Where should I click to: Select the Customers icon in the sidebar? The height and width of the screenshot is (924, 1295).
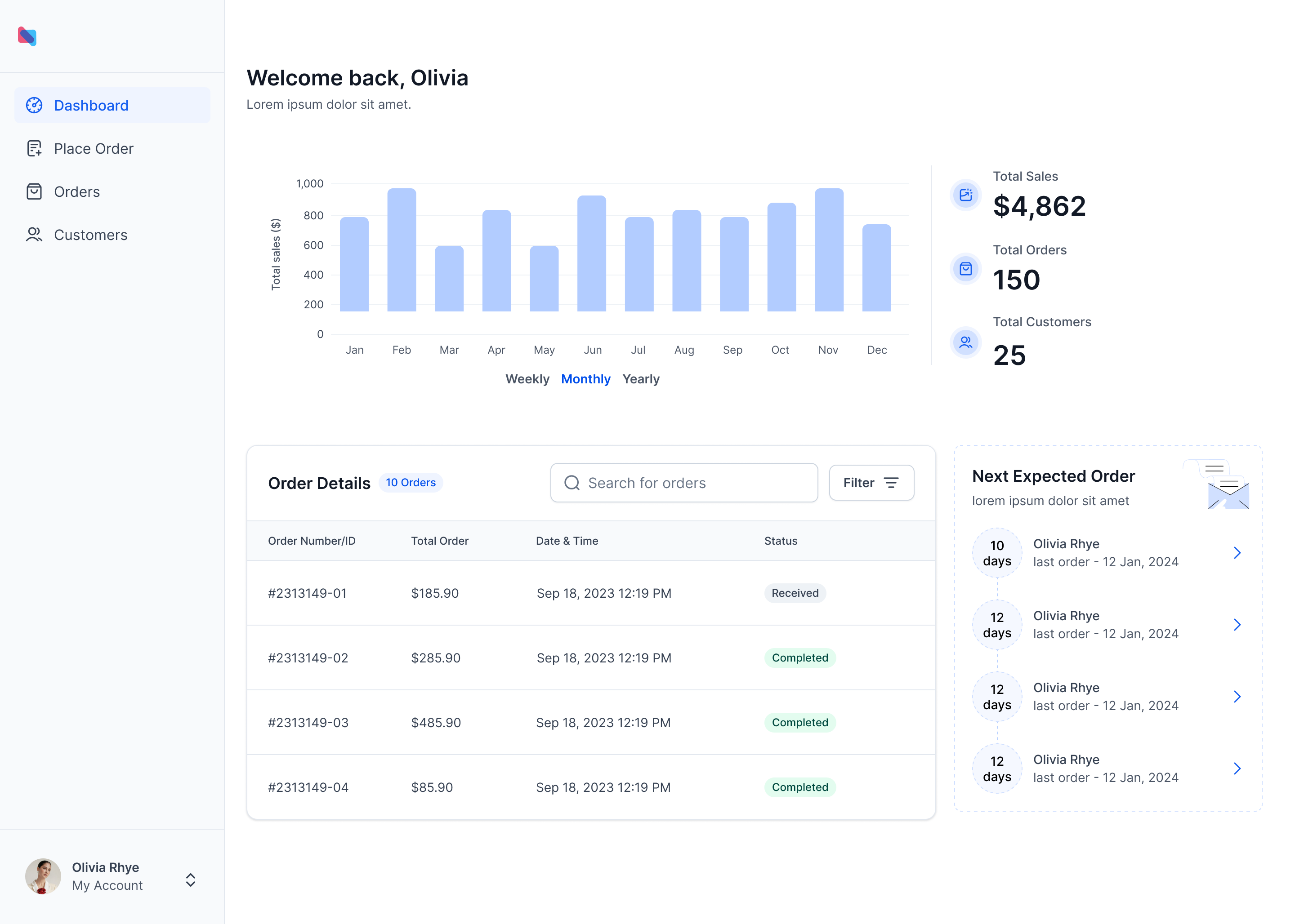click(x=34, y=235)
